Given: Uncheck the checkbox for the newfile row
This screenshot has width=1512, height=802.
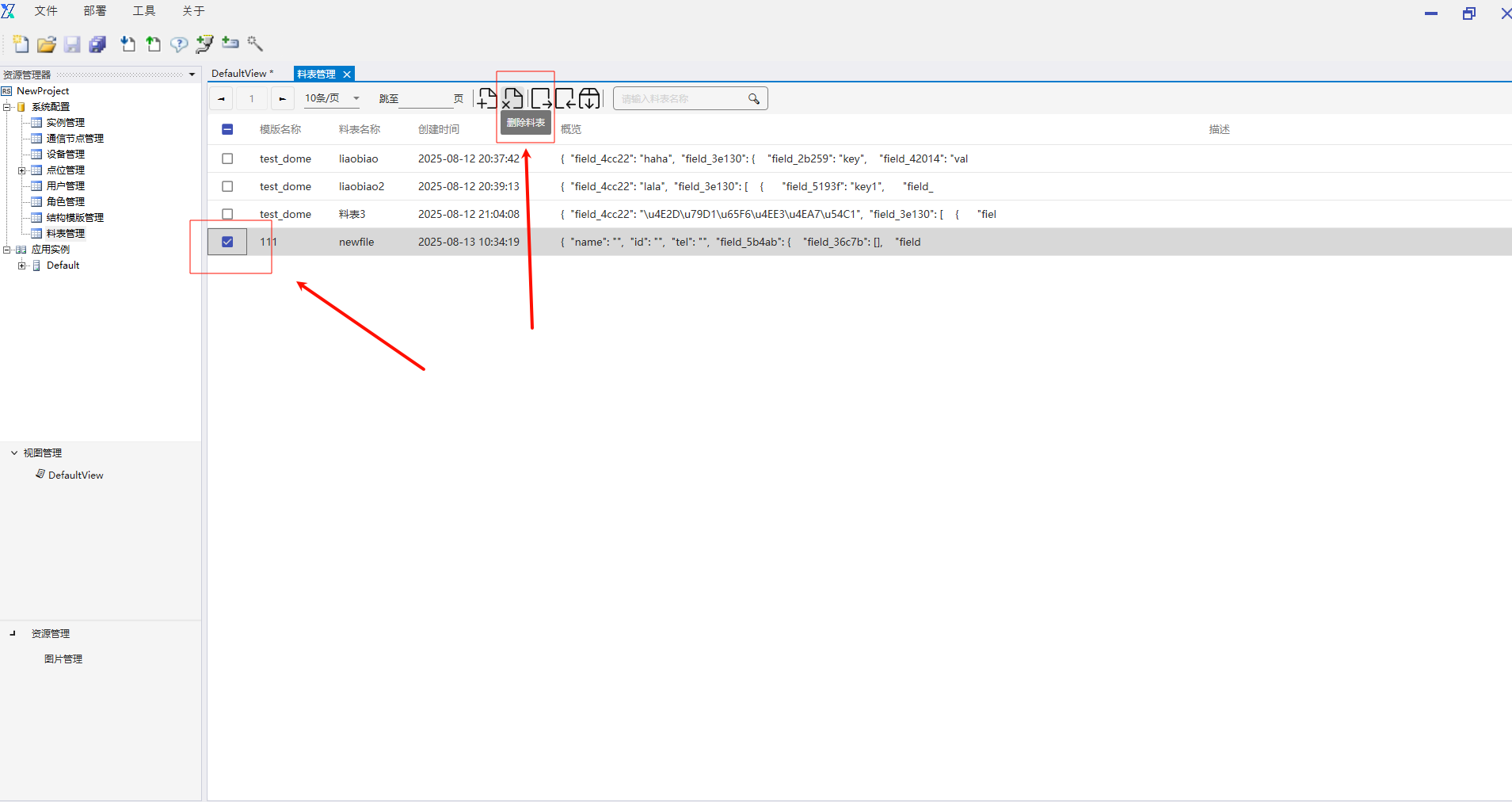Looking at the screenshot, I should [227, 242].
